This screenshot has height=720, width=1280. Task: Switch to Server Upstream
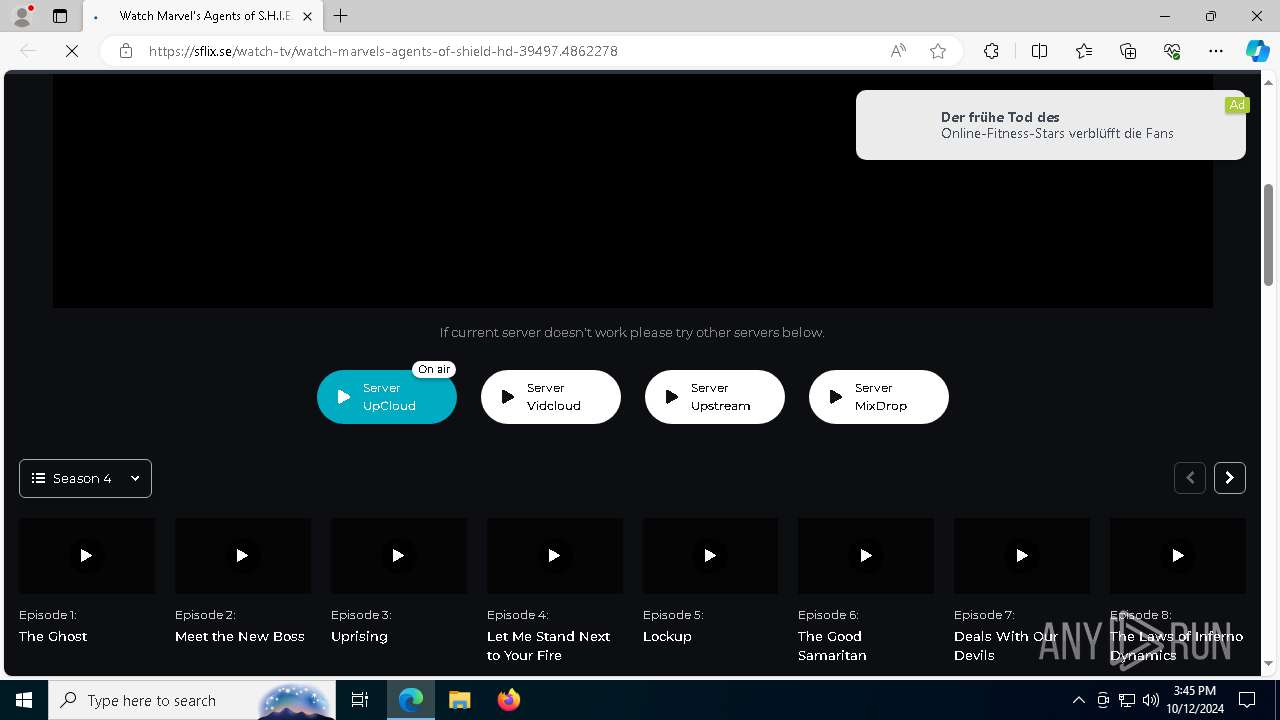[x=715, y=397]
